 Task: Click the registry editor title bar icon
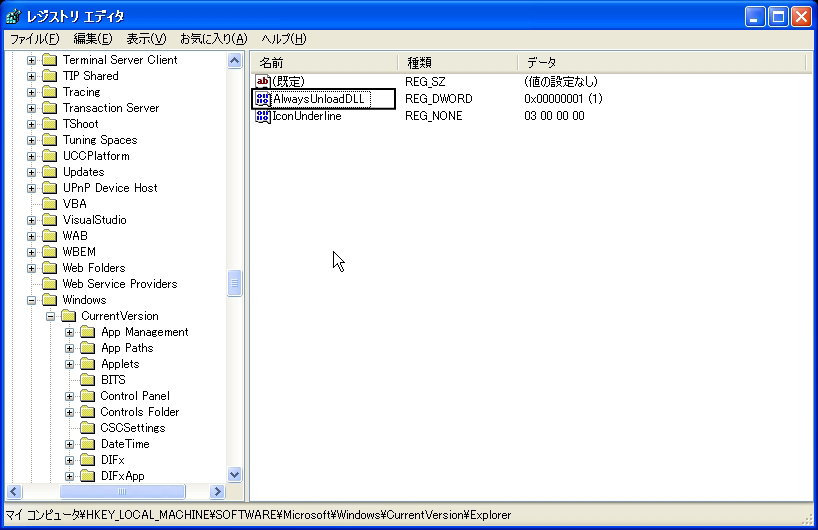pos(14,17)
